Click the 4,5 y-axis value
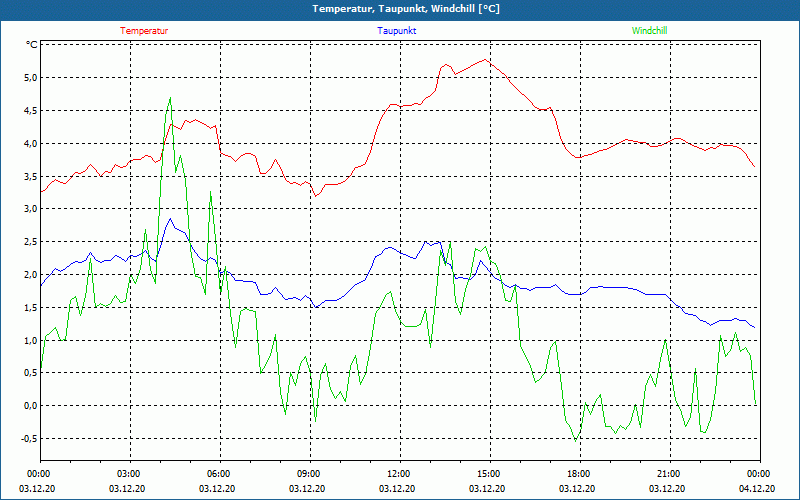Viewport: 800px width, 500px height. click(31, 111)
